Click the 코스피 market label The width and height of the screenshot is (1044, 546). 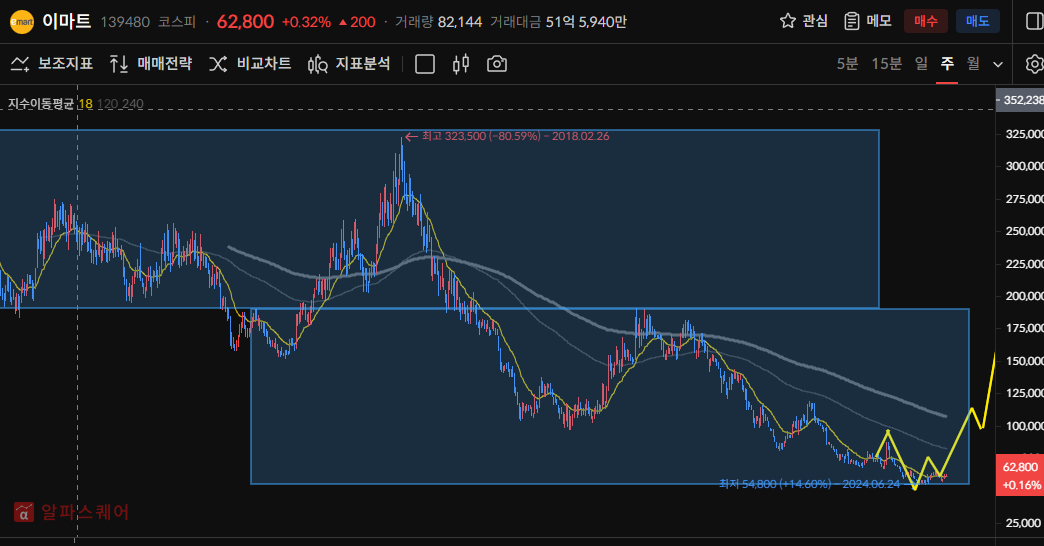(177, 22)
